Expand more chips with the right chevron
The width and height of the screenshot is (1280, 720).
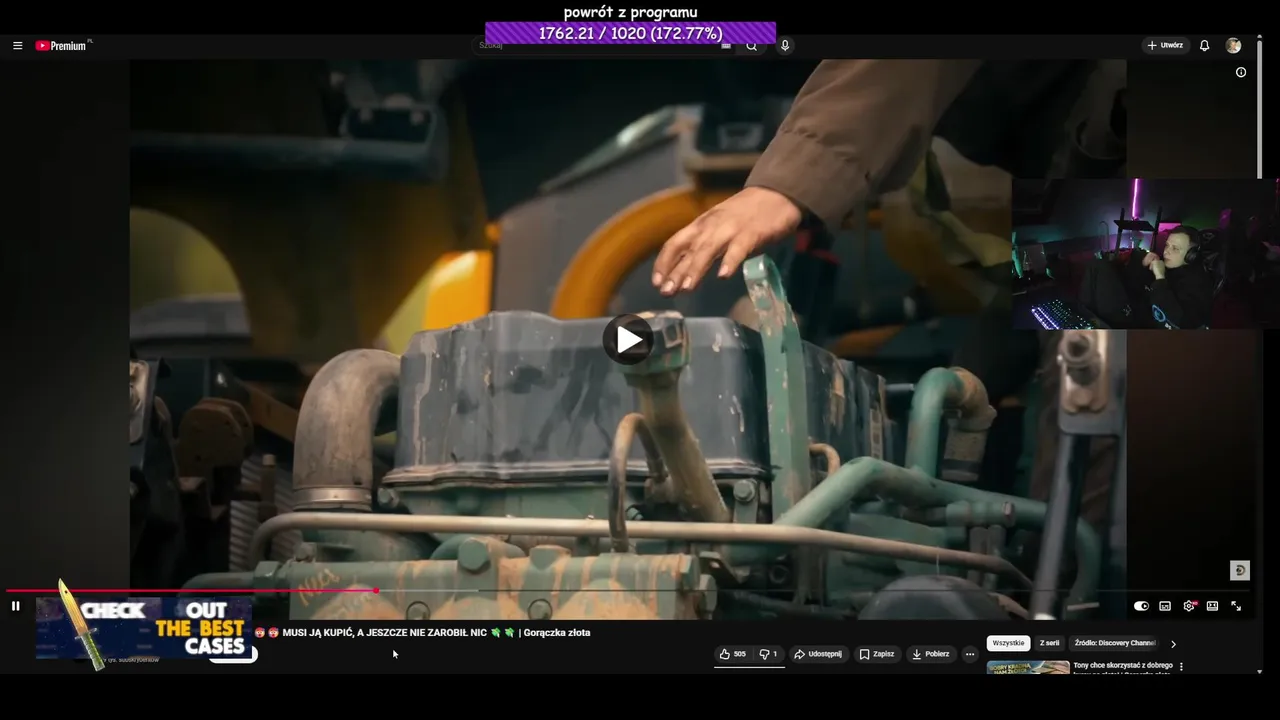coord(1173,644)
